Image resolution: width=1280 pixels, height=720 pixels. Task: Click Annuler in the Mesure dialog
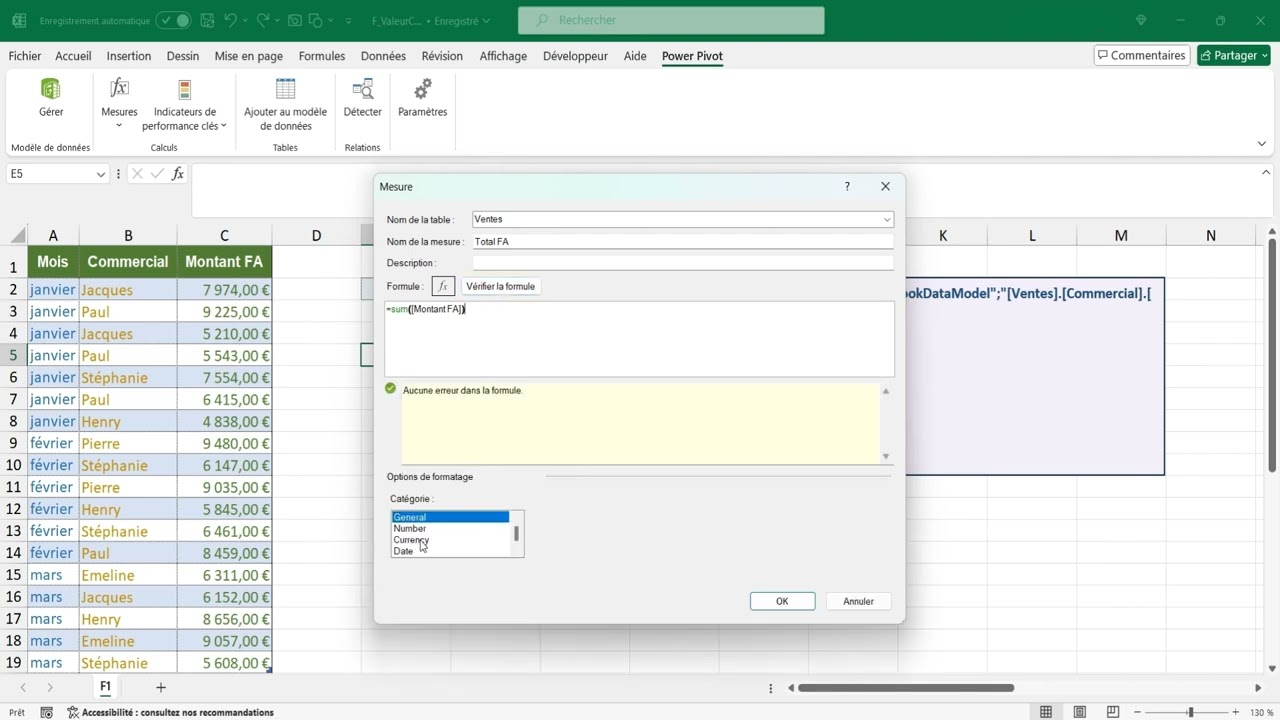(858, 601)
